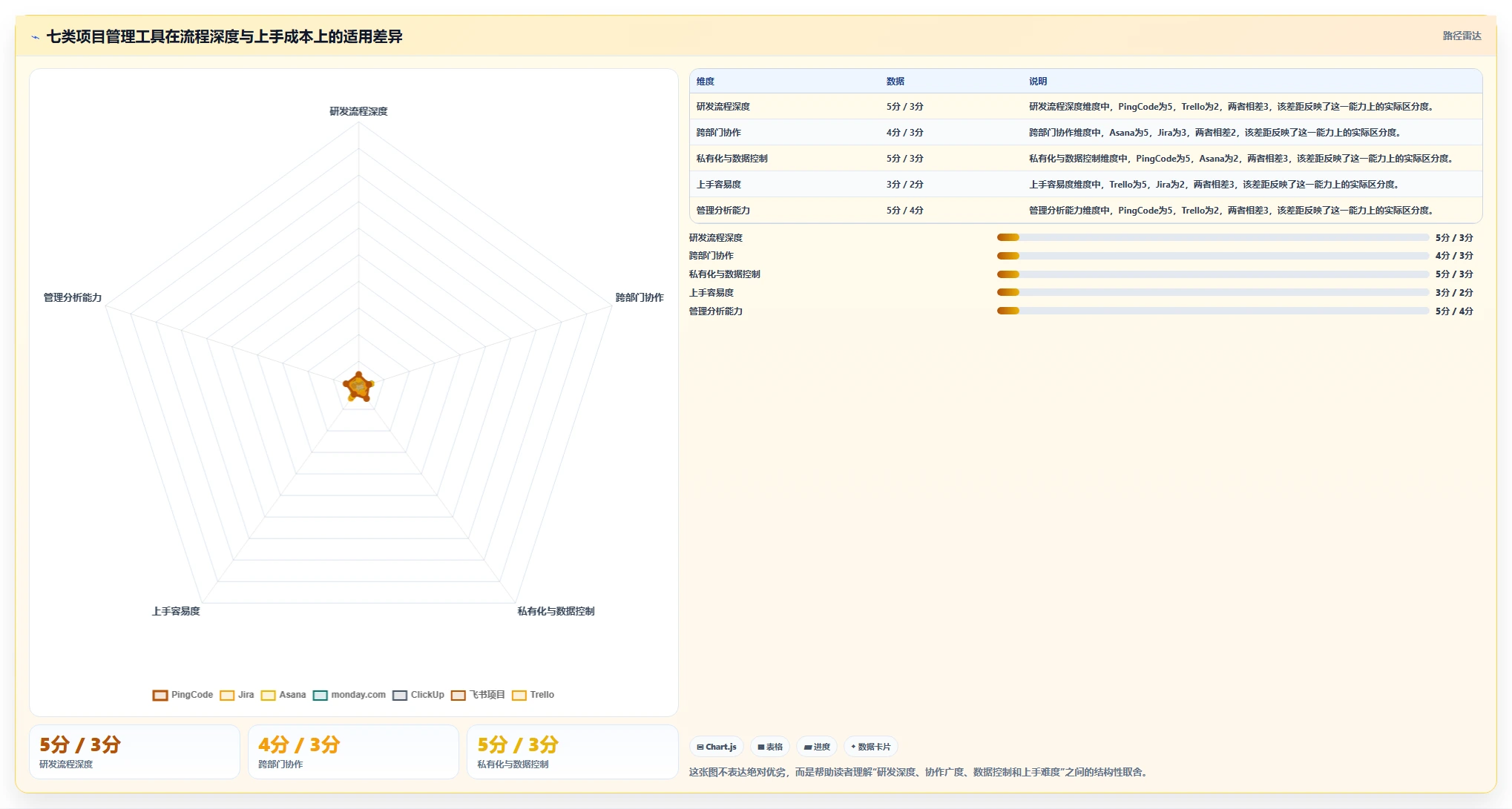Toggle the Jira dataset in the legend
The height and width of the screenshot is (809, 1512).
tap(237, 695)
